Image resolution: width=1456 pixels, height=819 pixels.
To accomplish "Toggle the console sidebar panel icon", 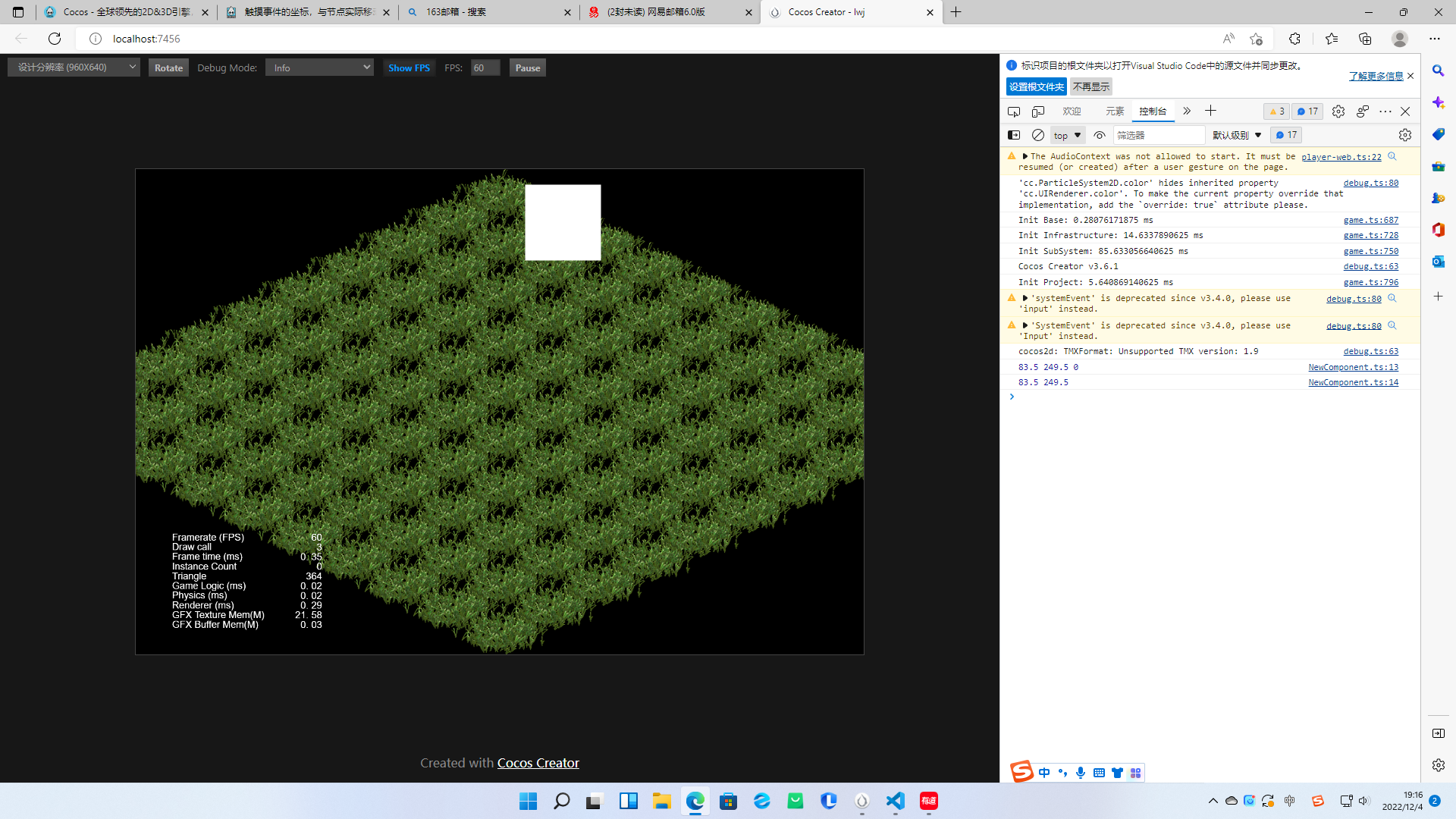I will pos(1014,135).
